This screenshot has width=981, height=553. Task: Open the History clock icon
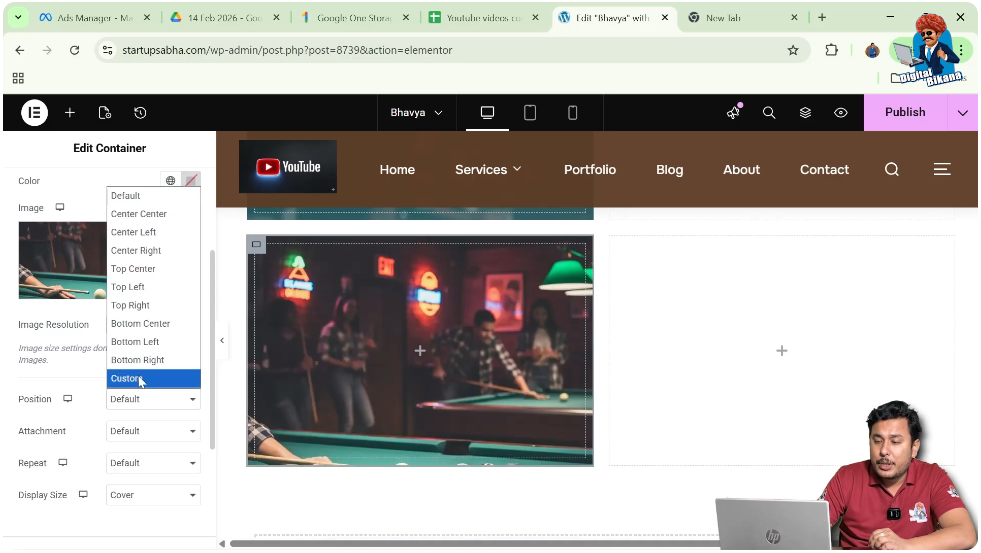(x=140, y=113)
